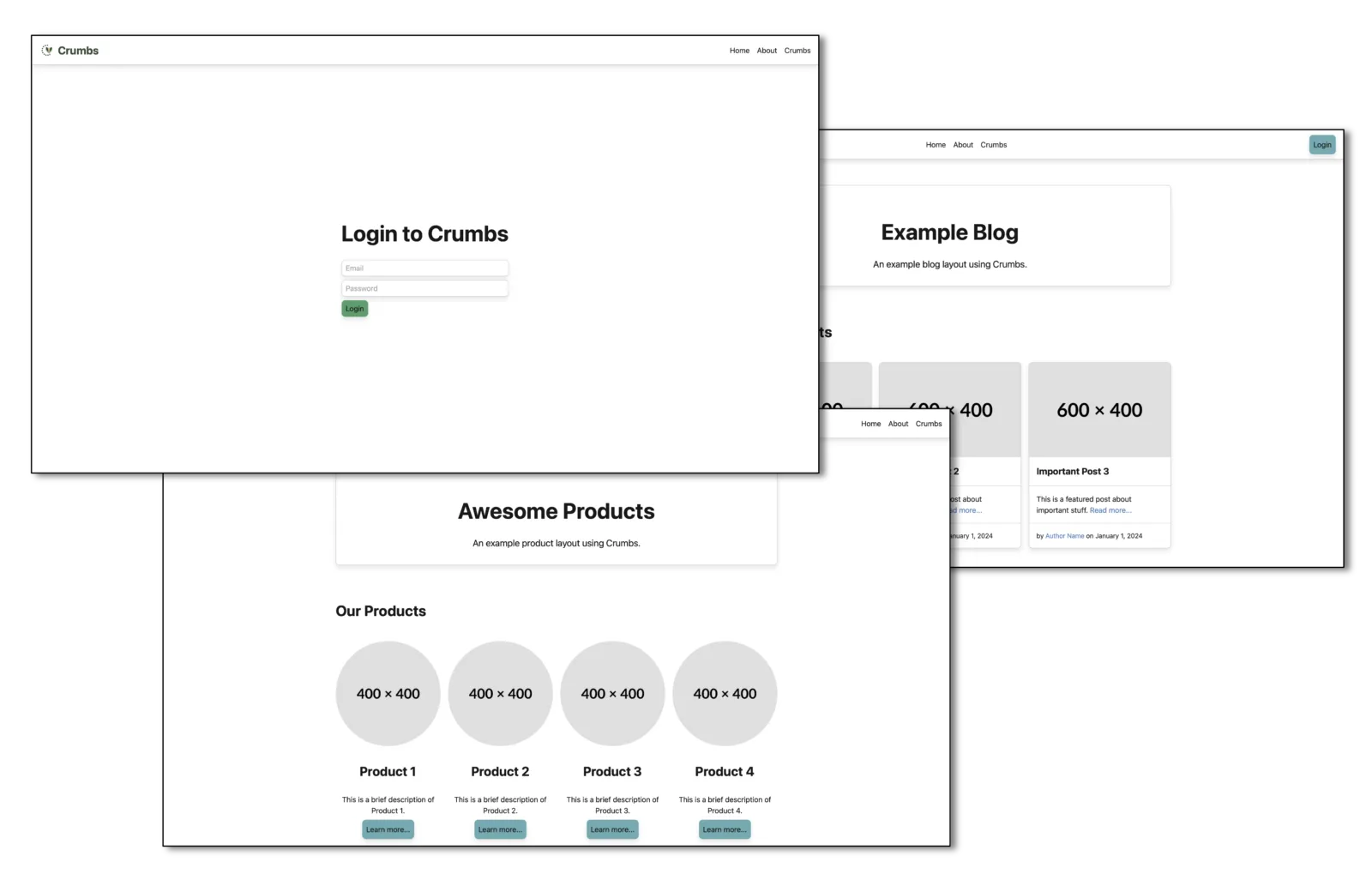Select the Crumbs nav item on the blog window
The height and width of the screenshot is (892, 1372).
993,144
